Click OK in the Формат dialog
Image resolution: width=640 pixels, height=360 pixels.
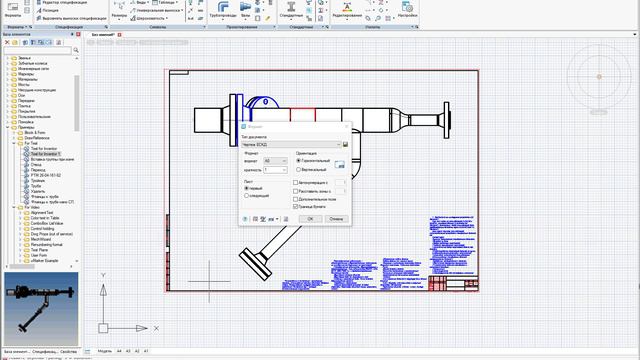(x=310, y=219)
